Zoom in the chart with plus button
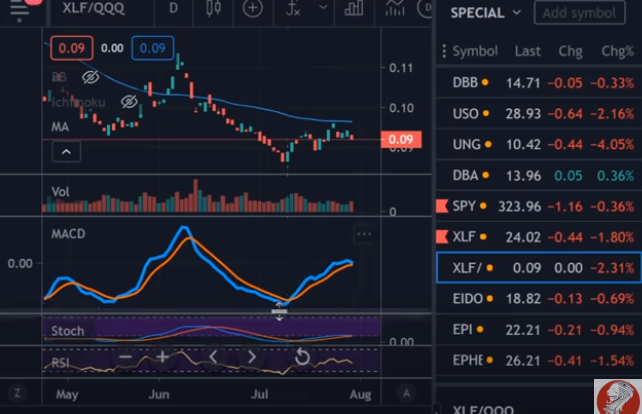The image size is (642, 414). 163,357
